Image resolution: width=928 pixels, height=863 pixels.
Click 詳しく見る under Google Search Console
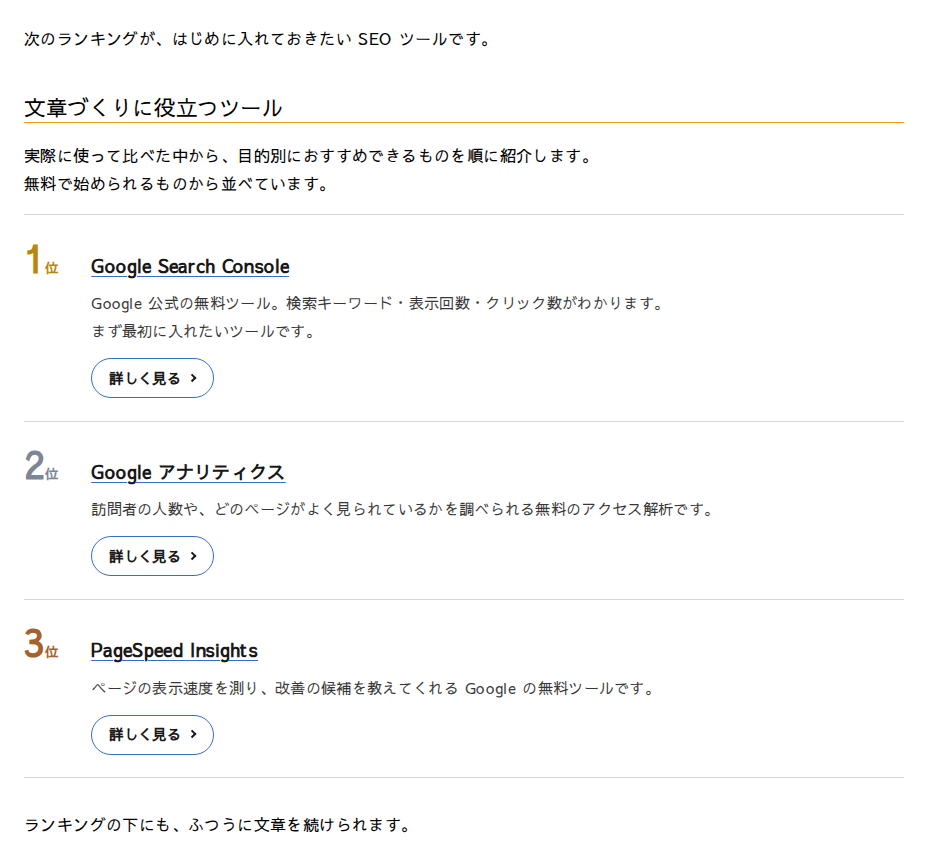152,378
